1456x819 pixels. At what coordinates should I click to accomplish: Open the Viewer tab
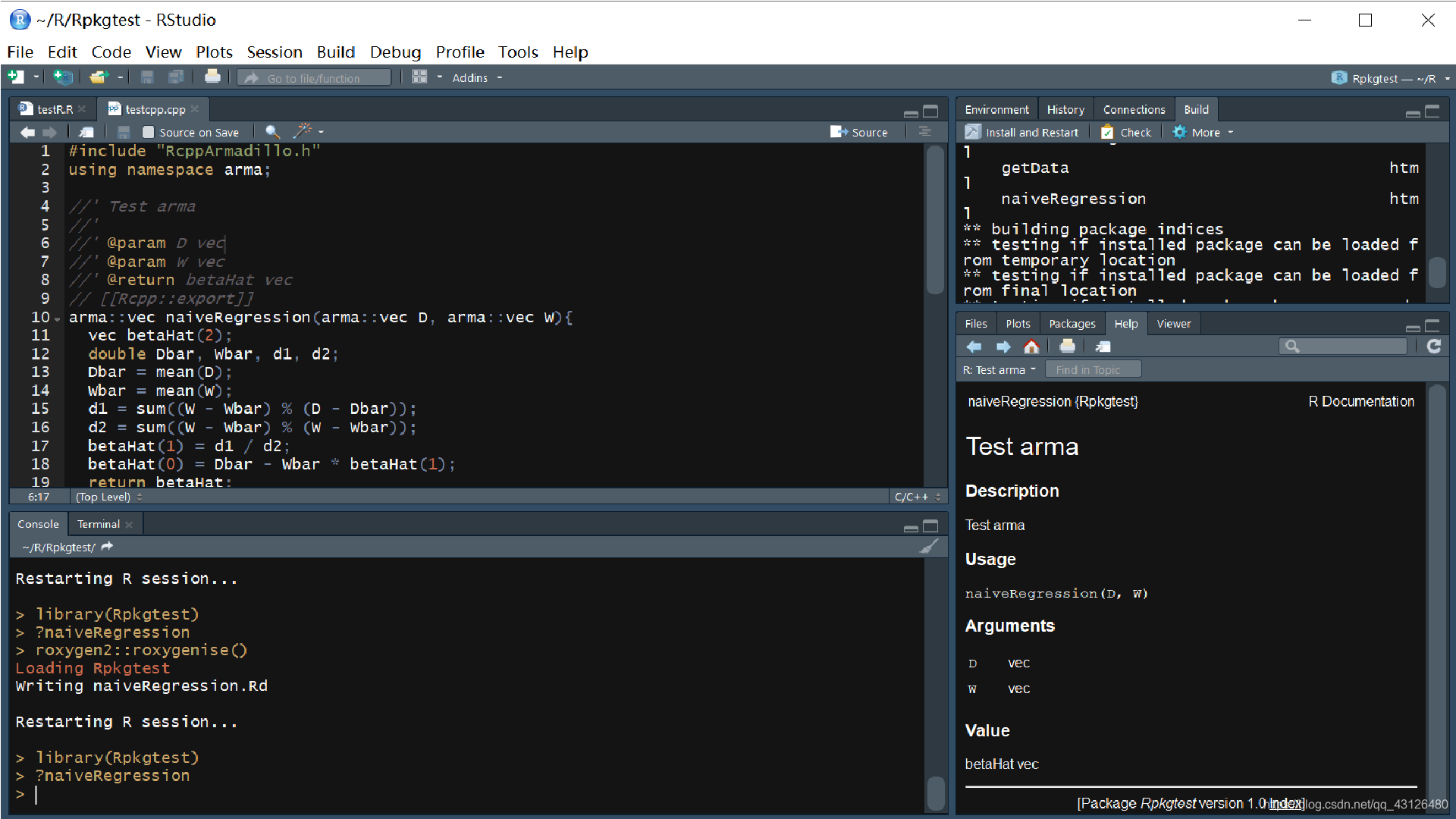pos(1173,324)
